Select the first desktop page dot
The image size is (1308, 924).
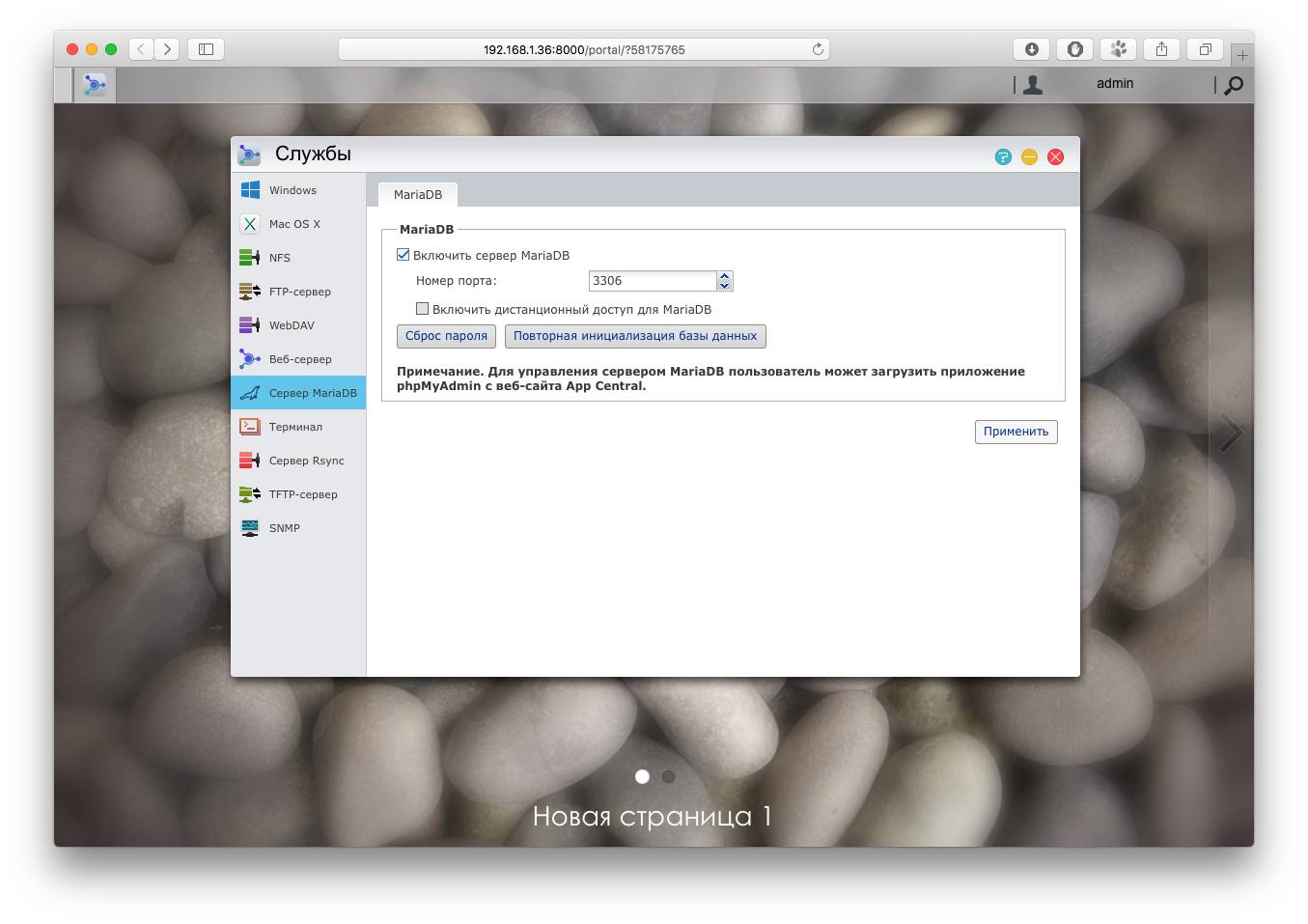coord(642,776)
